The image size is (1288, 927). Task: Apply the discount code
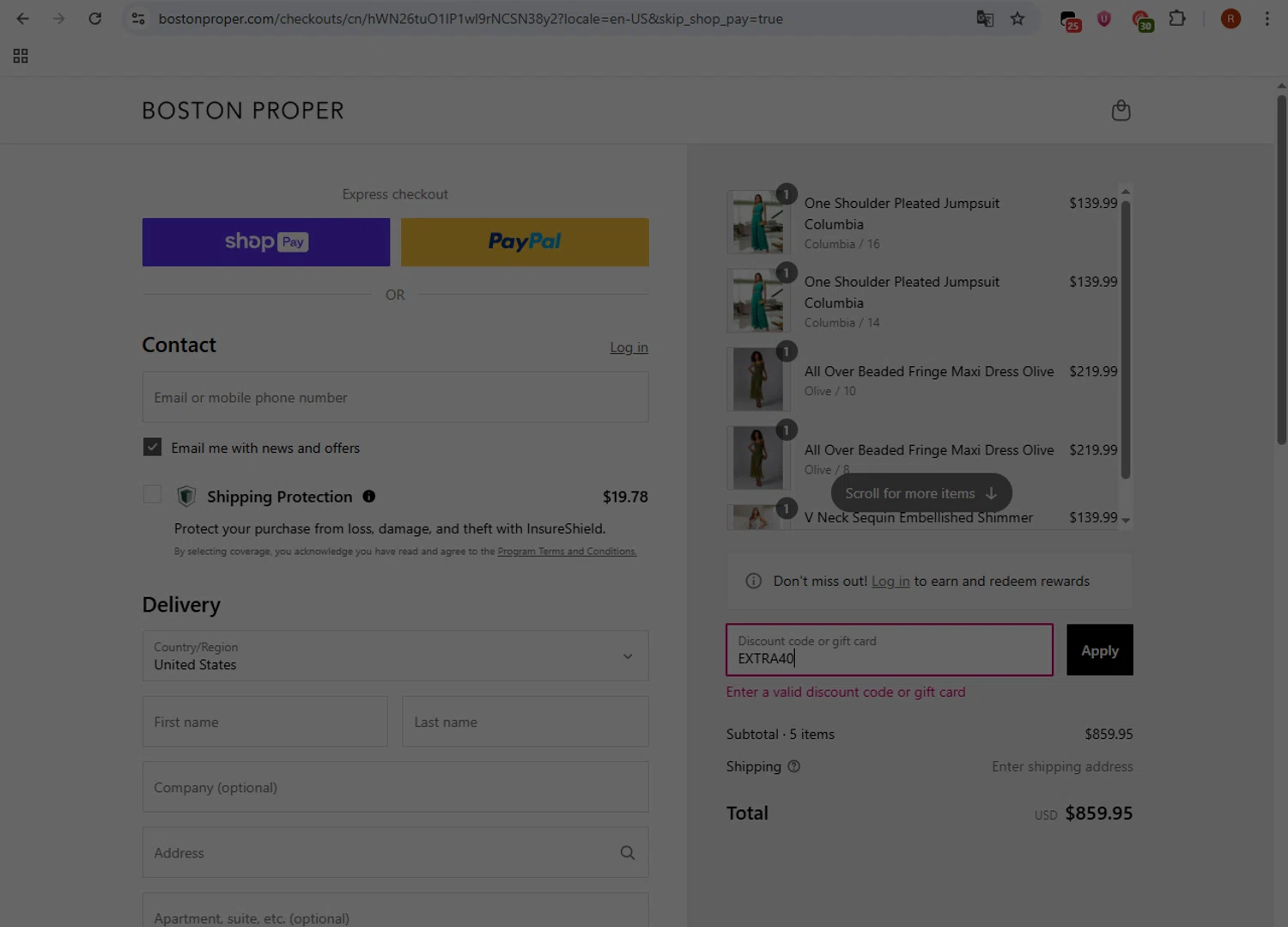(1100, 650)
